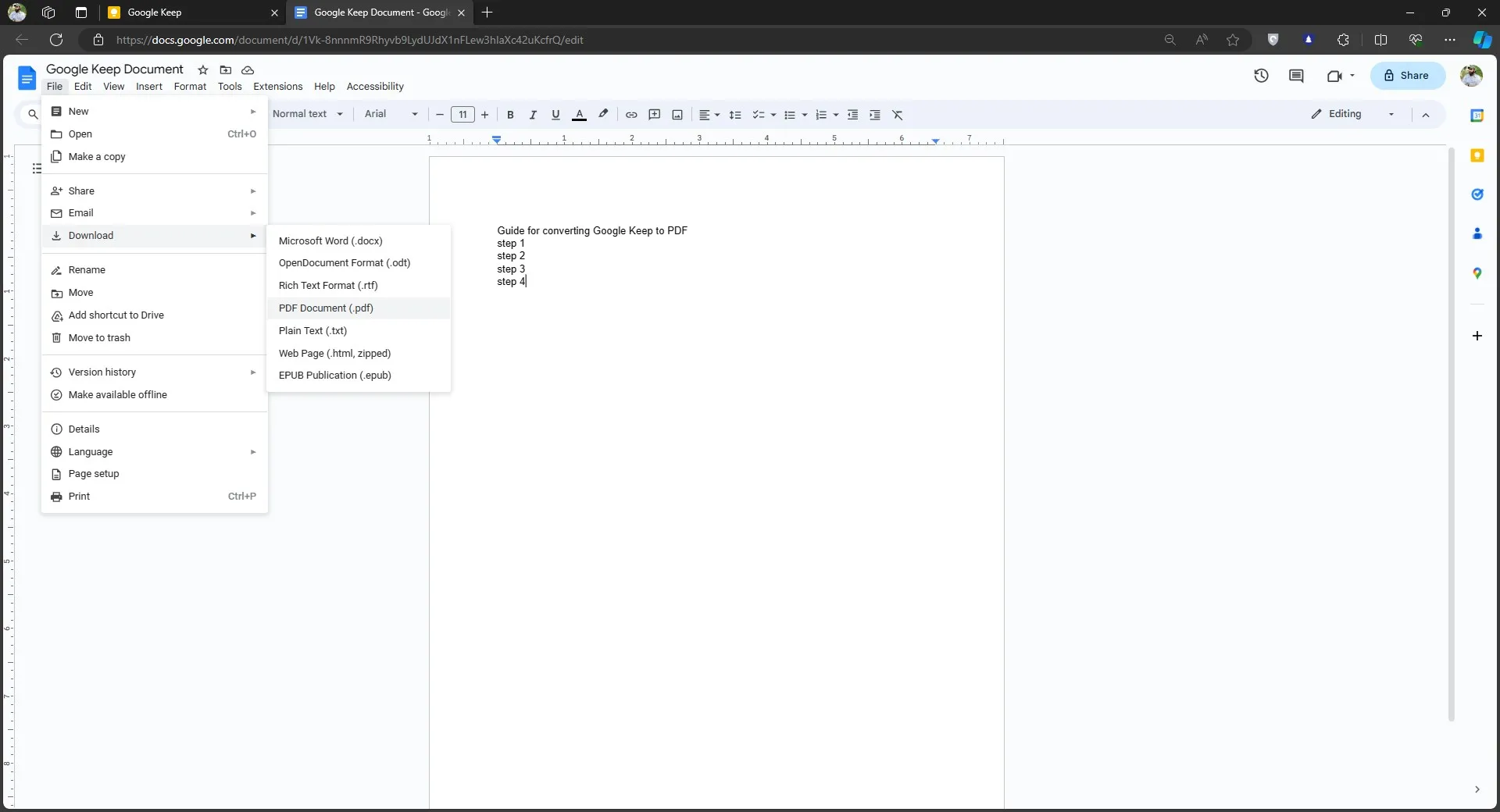Clear formatting from the toolbar

(x=898, y=115)
